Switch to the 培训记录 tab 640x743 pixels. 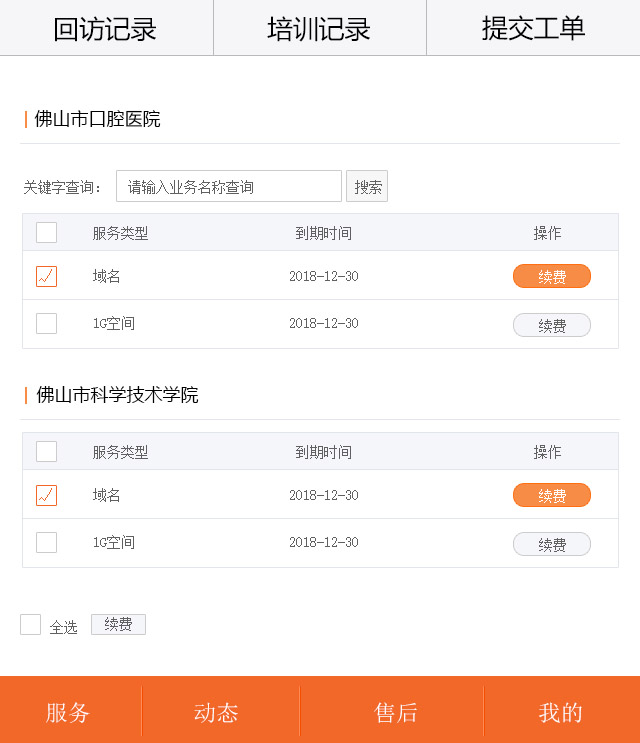[x=319, y=28]
